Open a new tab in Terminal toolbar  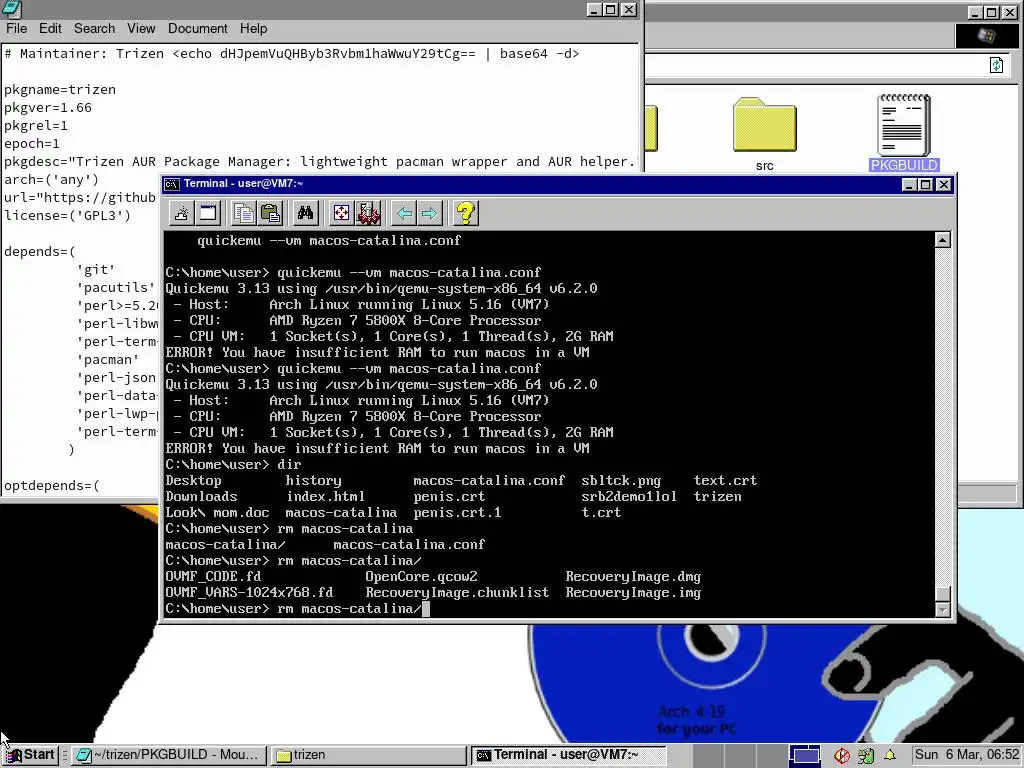(182, 213)
